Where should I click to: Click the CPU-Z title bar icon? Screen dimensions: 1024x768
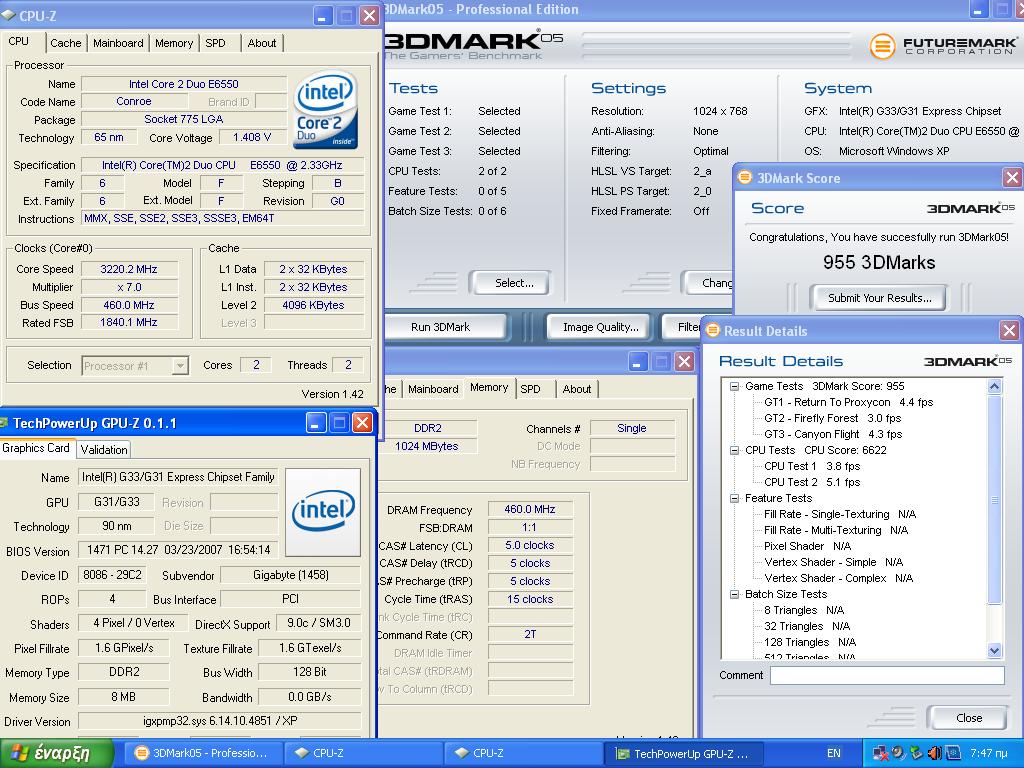[x=8, y=16]
